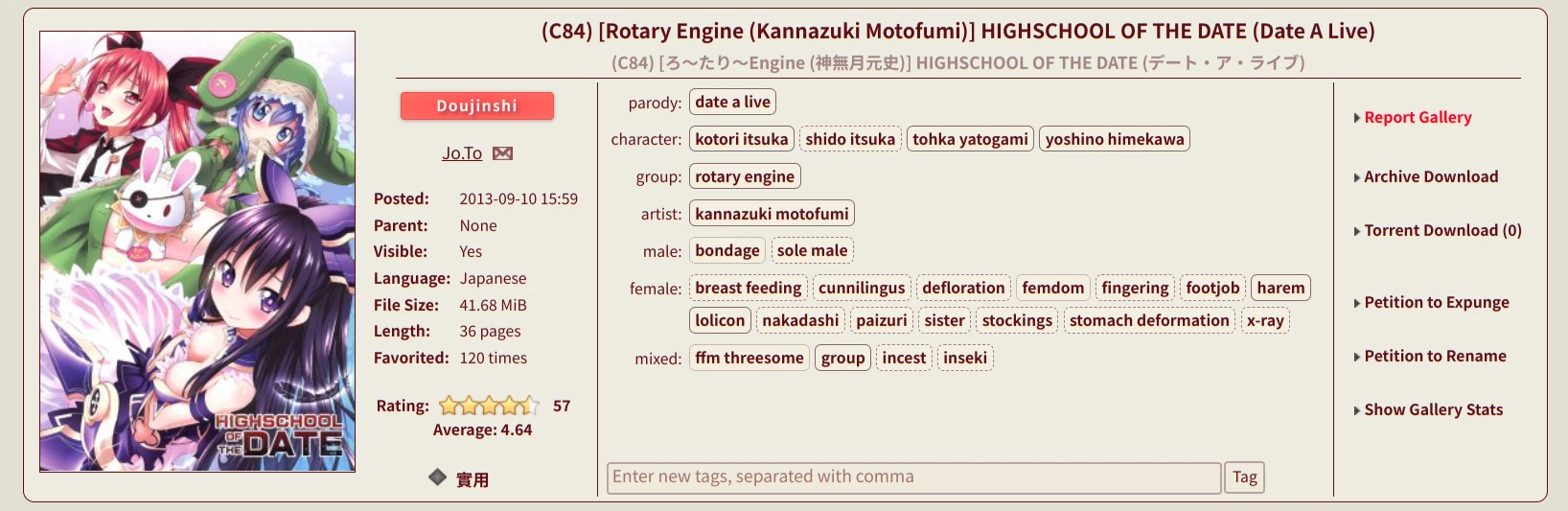Select the 'group' mixed tag
The width and height of the screenshot is (1568, 511).
point(842,358)
